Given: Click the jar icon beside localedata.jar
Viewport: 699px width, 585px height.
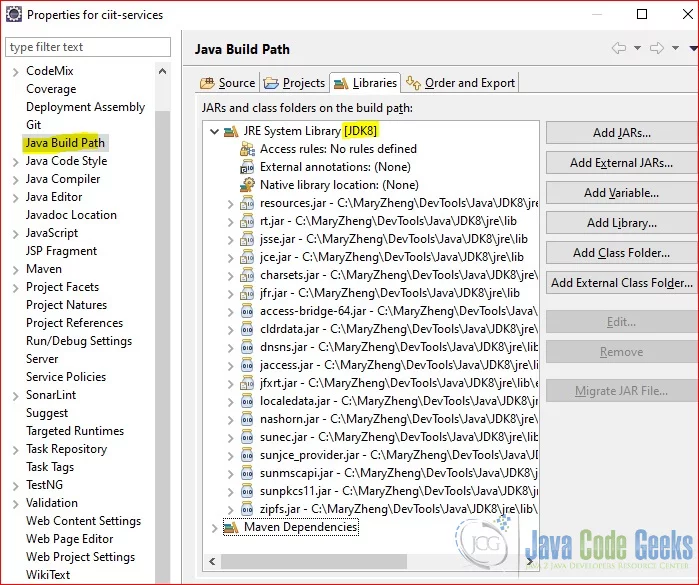Looking at the screenshot, I should [247, 401].
